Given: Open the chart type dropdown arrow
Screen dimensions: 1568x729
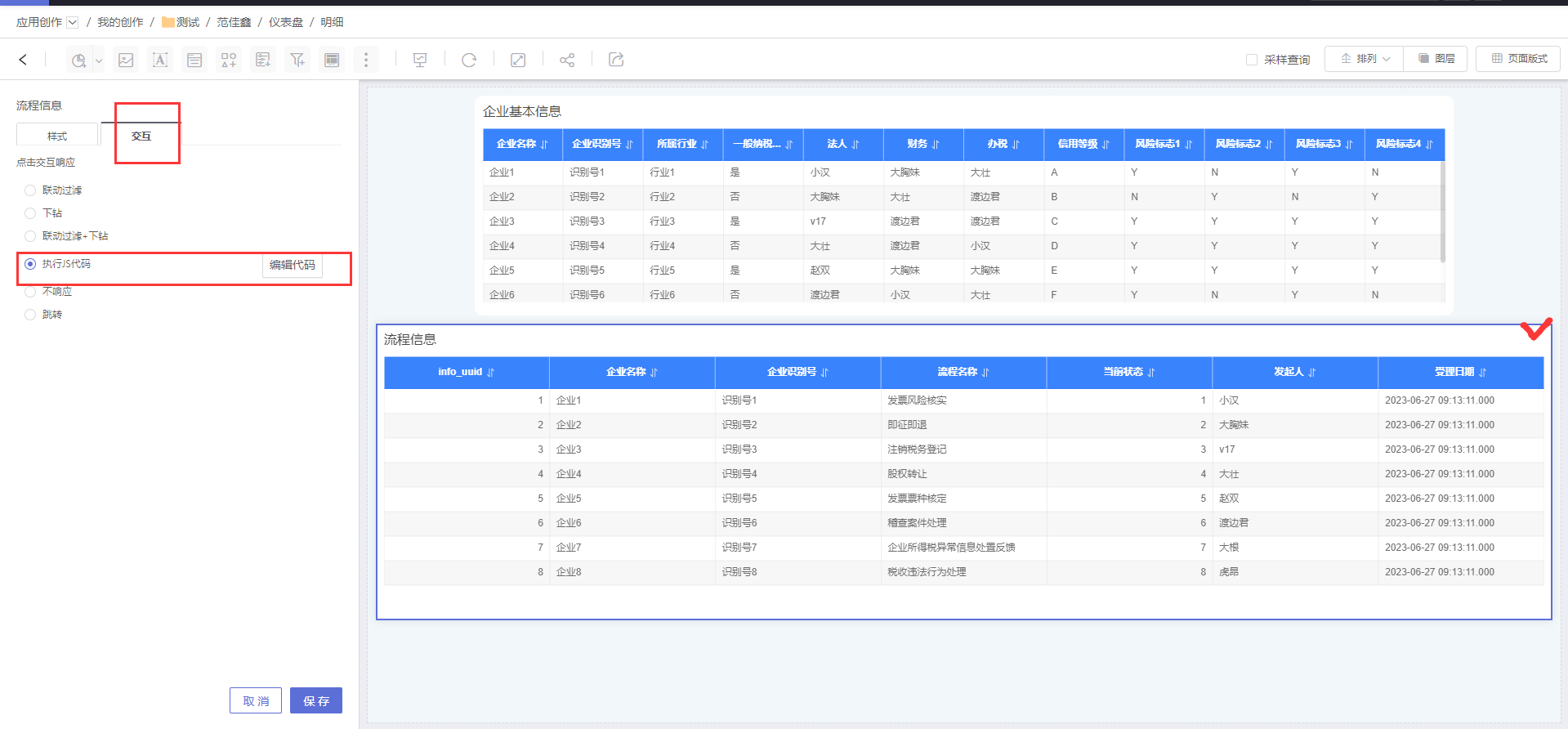Looking at the screenshot, I should pyautogui.click(x=99, y=60).
